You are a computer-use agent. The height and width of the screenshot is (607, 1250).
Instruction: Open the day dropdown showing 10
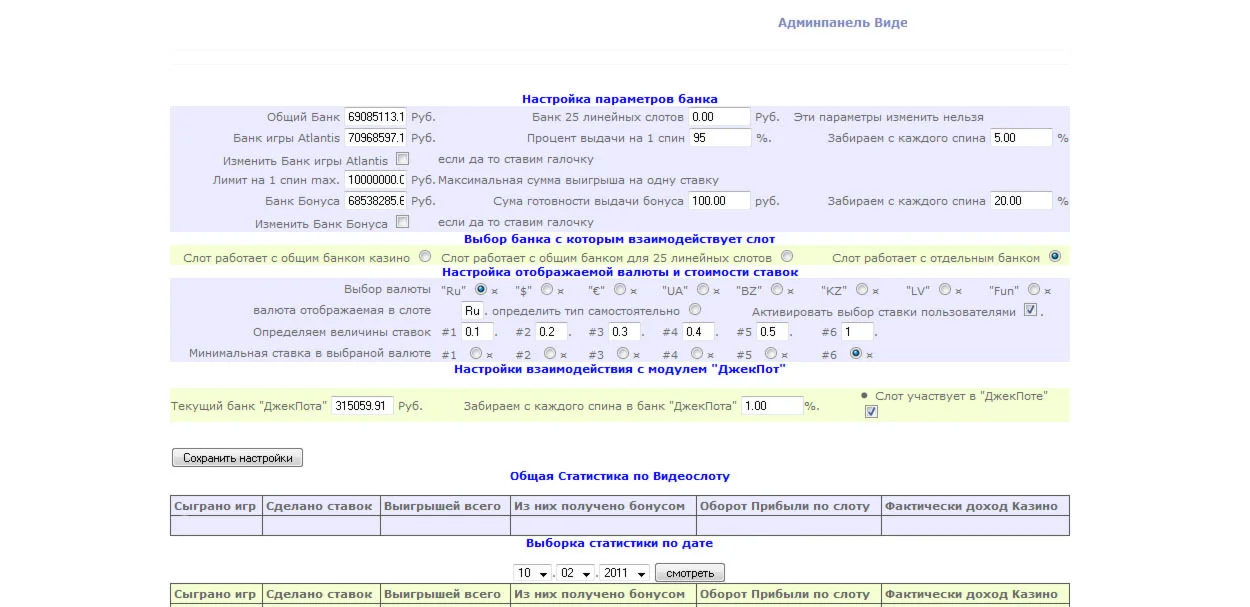[x=533, y=574]
